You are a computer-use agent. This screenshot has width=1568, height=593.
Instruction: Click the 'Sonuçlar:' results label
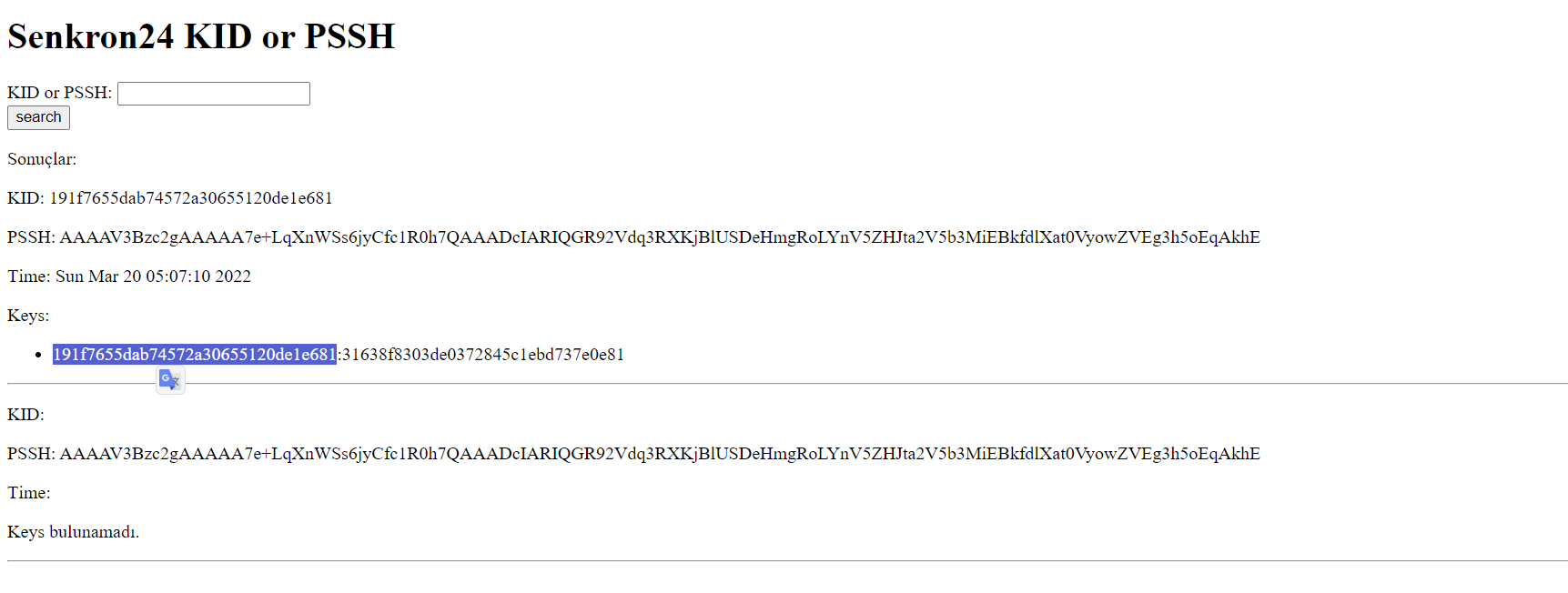point(42,159)
